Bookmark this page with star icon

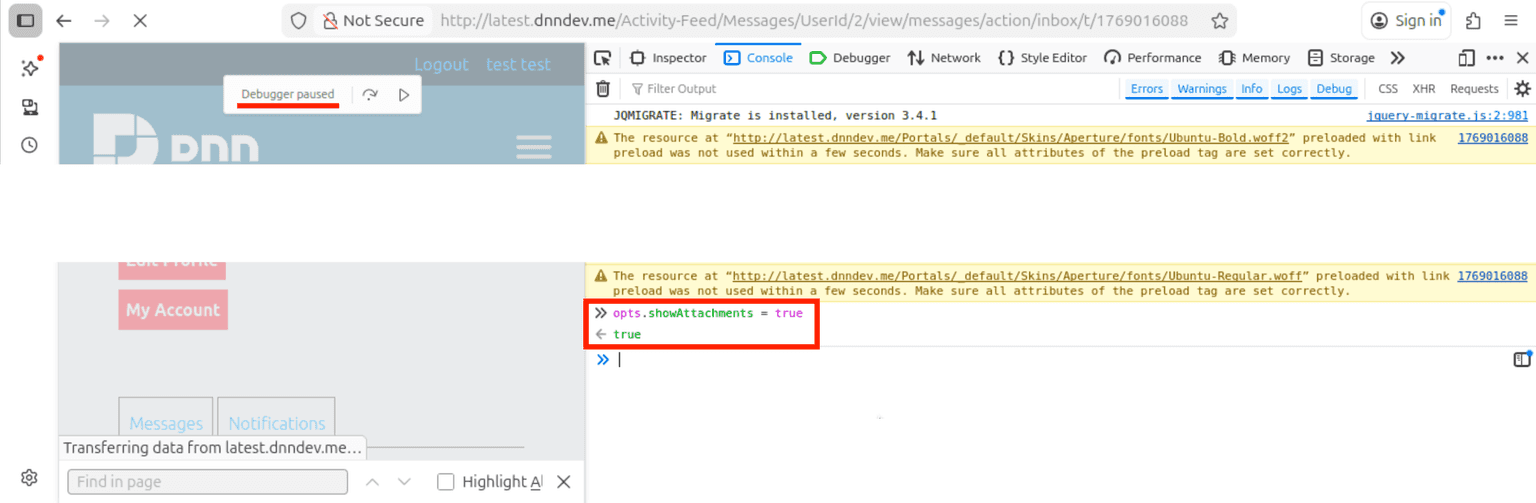point(1219,21)
